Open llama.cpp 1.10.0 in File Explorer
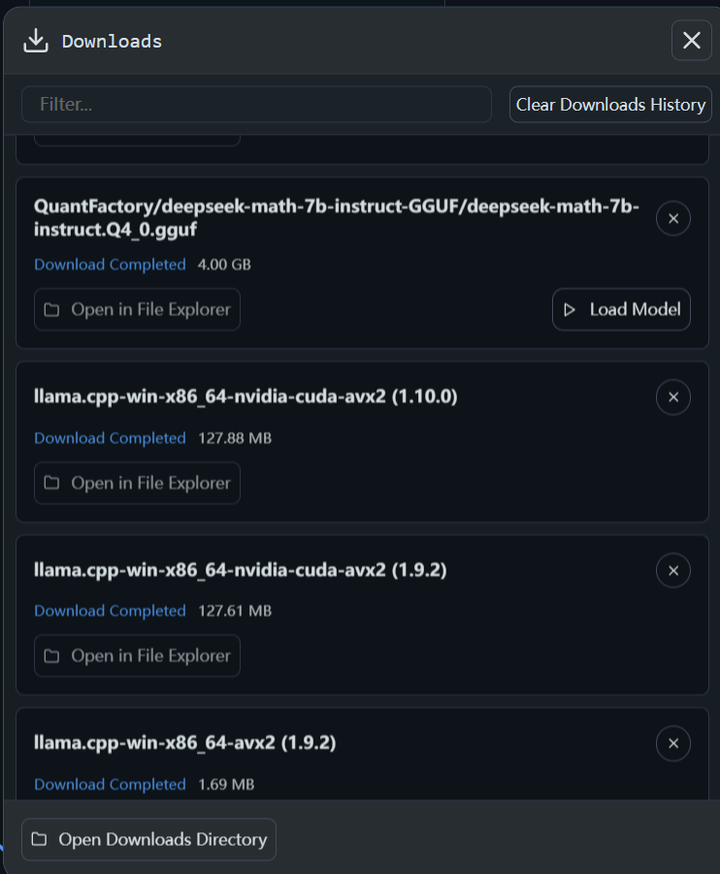 tap(137, 483)
